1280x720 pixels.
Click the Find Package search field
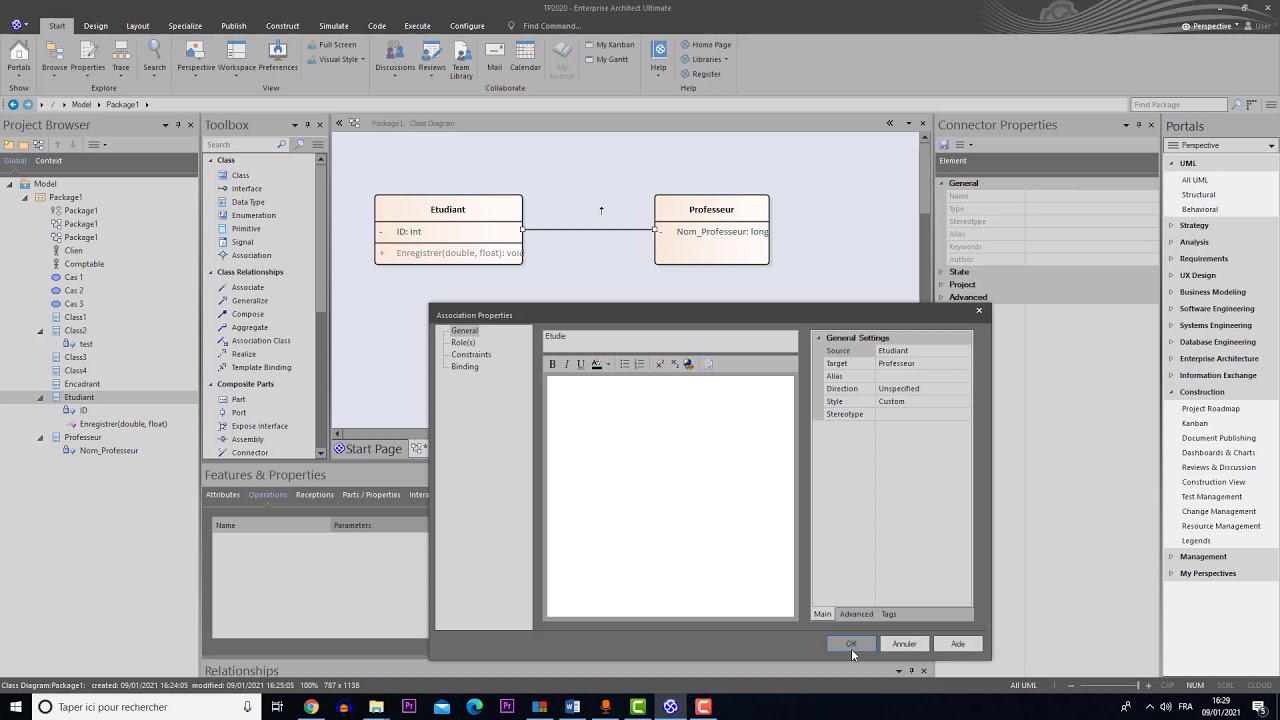point(1179,105)
